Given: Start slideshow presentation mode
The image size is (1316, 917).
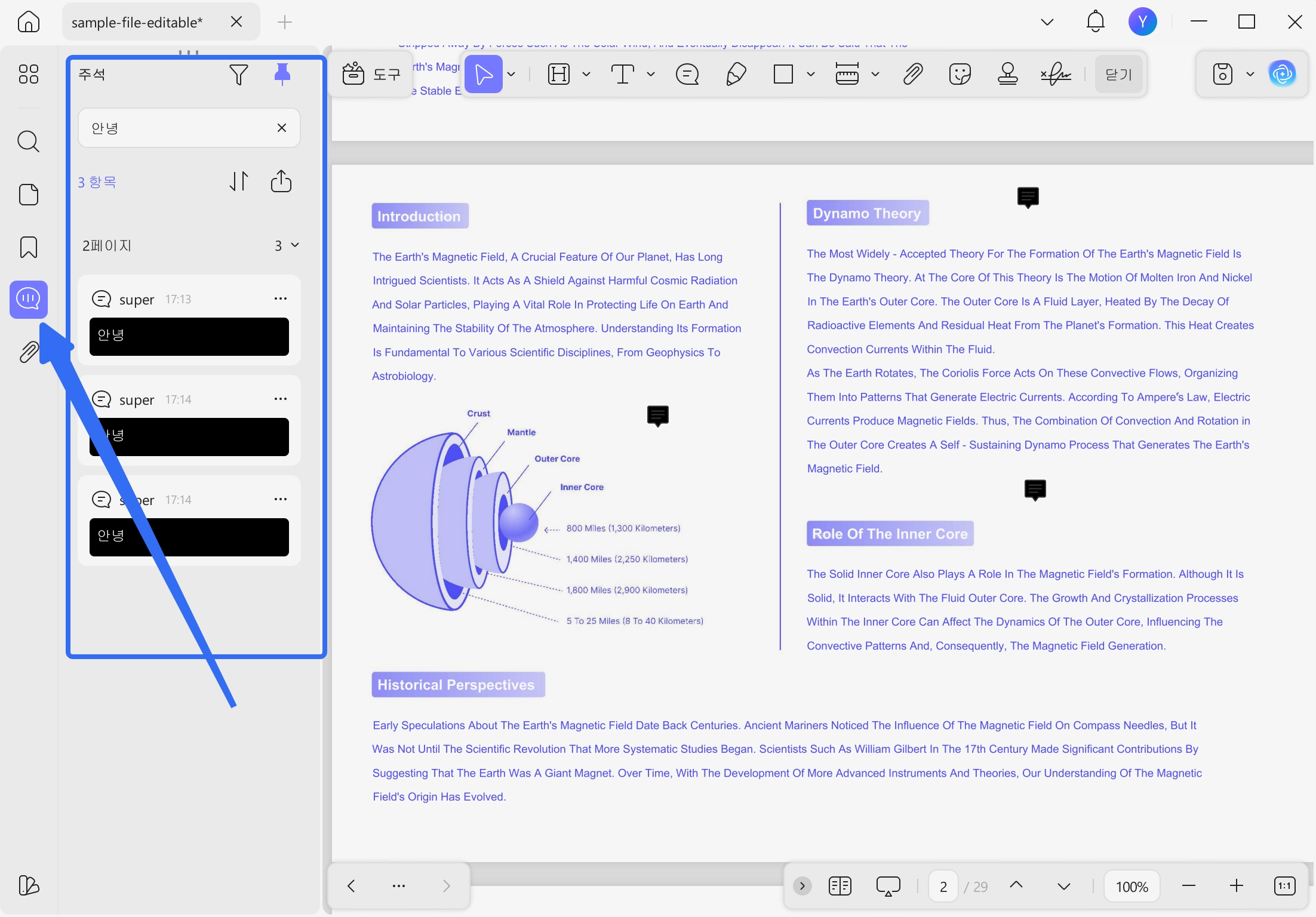Looking at the screenshot, I should coord(888,885).
